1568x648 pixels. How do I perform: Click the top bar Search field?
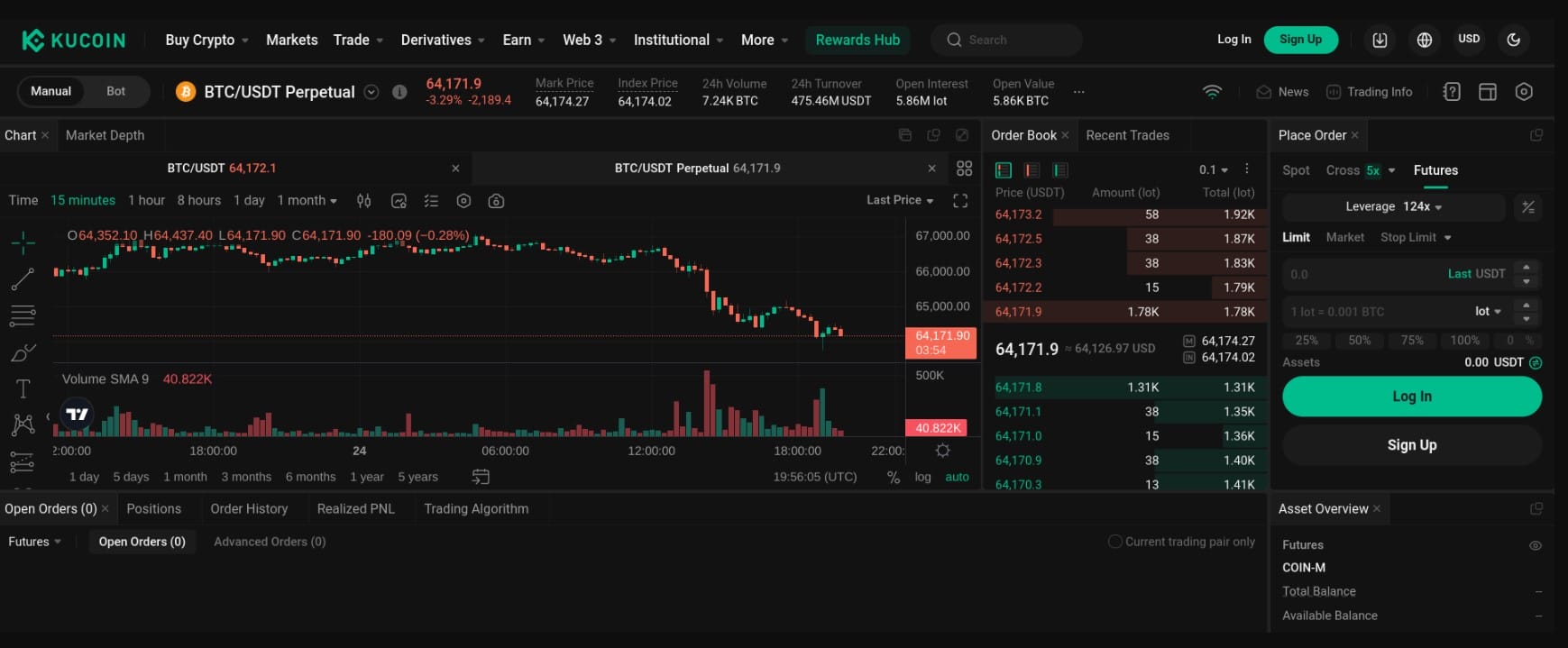1007,40
